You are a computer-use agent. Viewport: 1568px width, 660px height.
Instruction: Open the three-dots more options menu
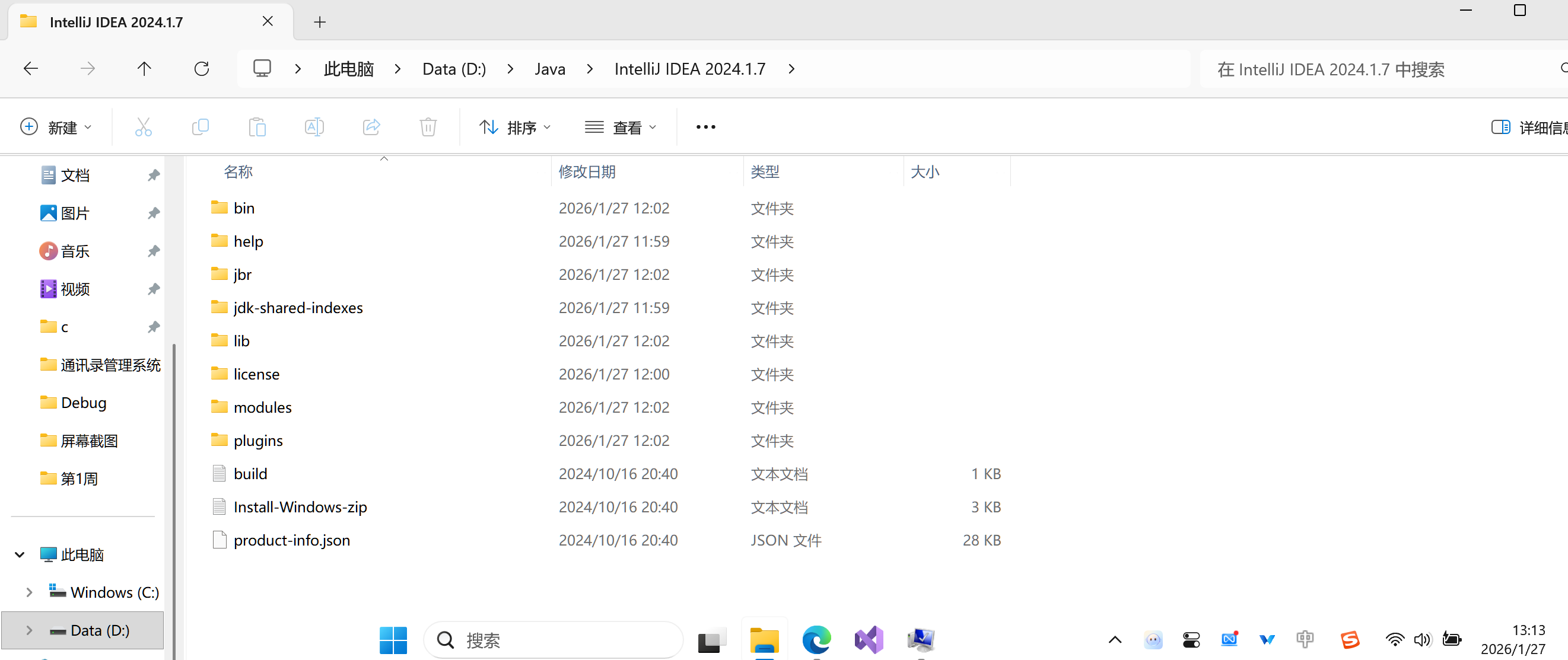(705, 127)
